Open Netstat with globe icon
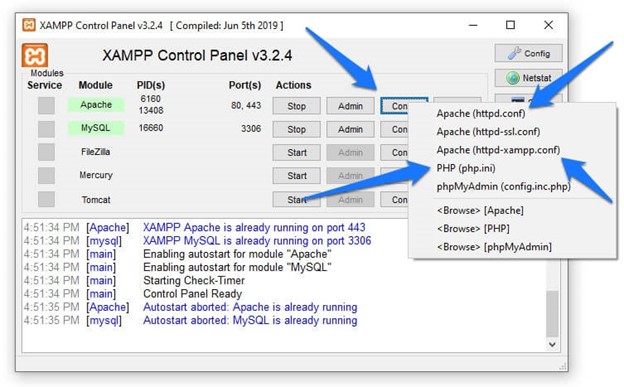 (x=528, y=78)
